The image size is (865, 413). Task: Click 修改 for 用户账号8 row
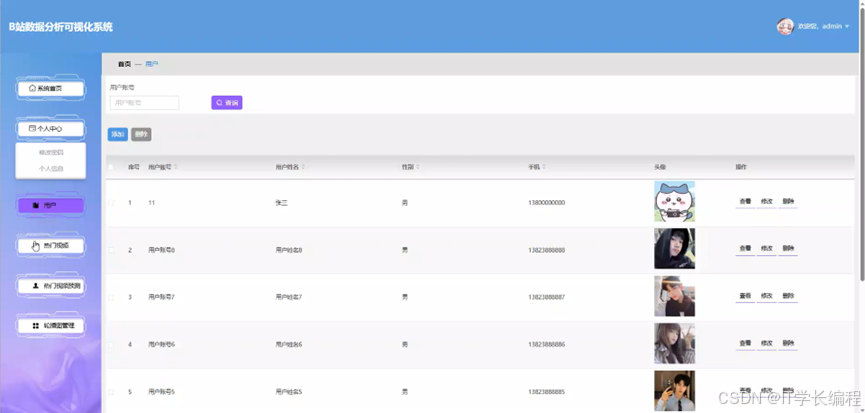coord(767,249)
